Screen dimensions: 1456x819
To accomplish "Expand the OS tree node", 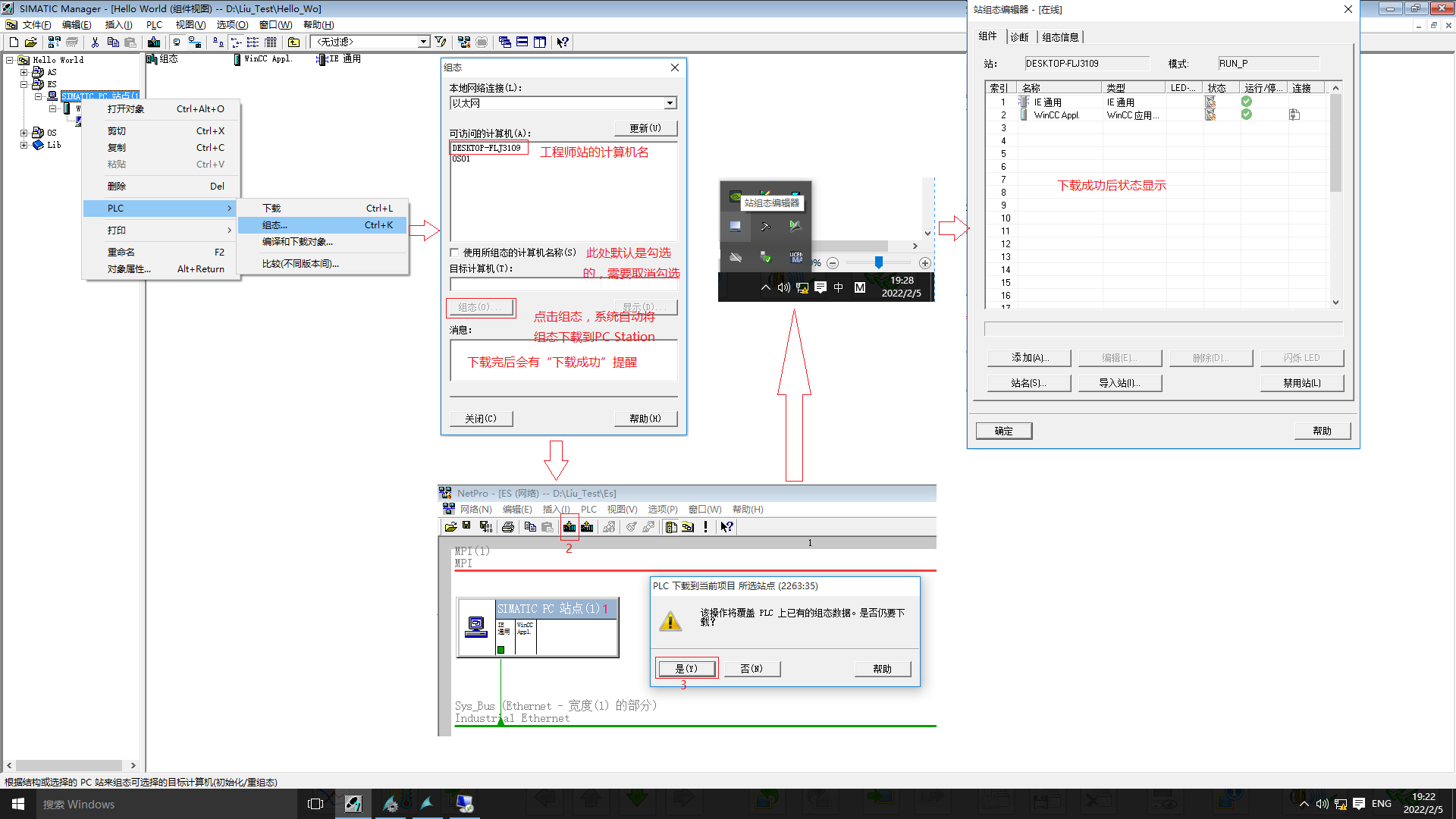I will [x=24, y=133].
